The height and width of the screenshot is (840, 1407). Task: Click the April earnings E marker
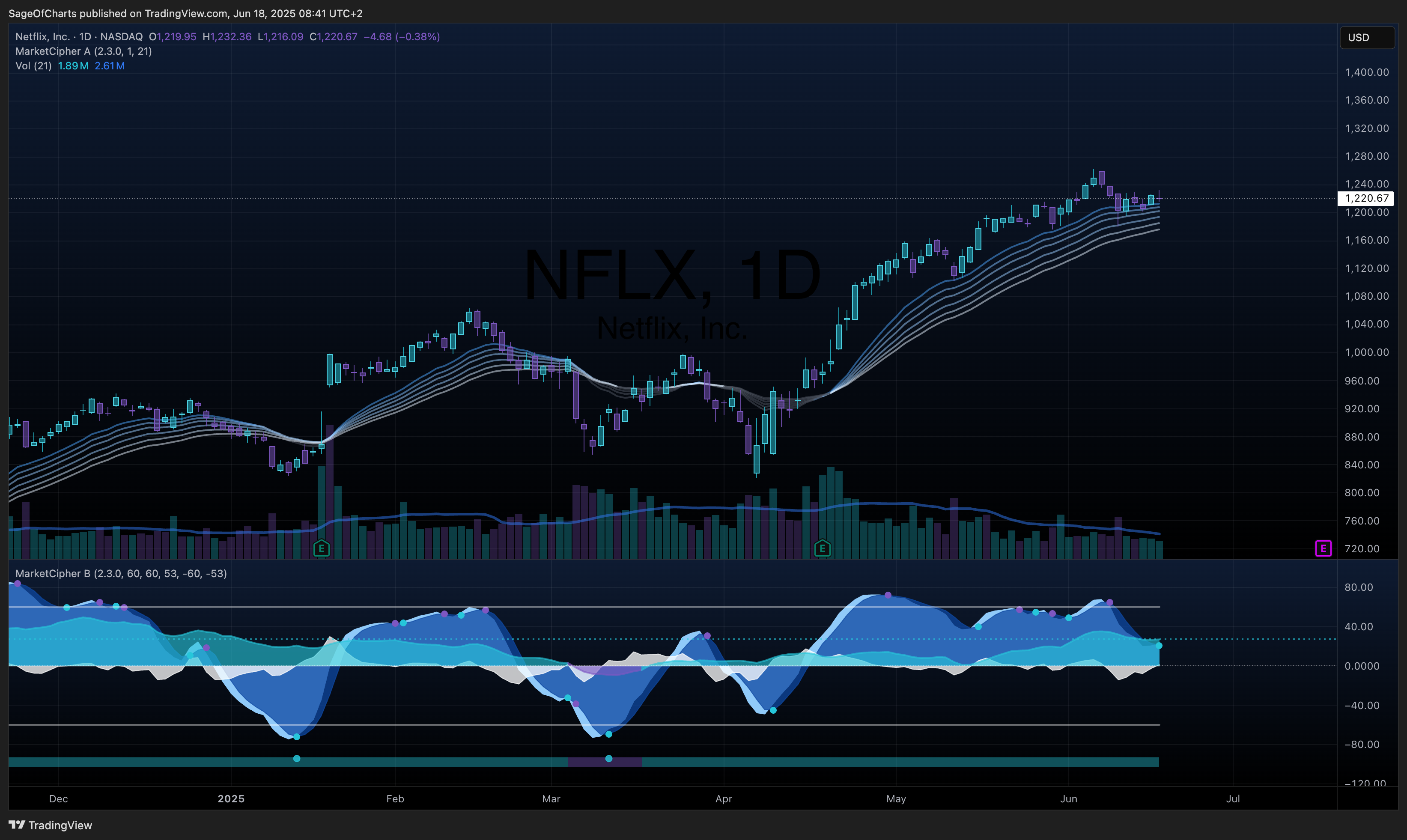[823, 548]
